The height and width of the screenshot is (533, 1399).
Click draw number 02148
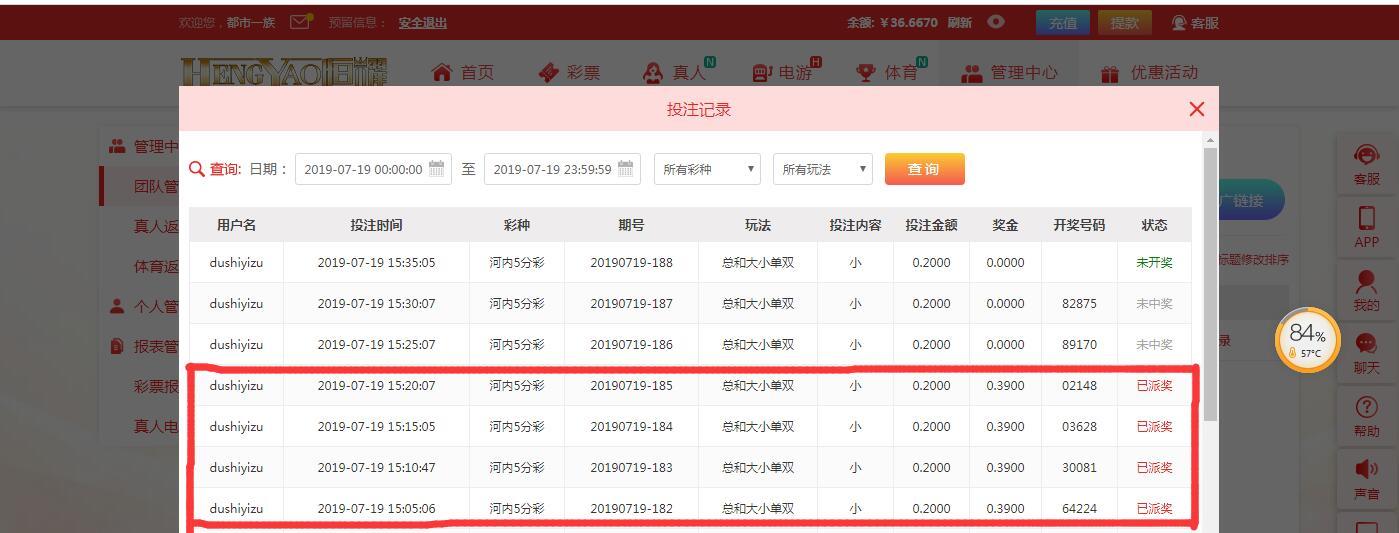[x=1079, y=386]
